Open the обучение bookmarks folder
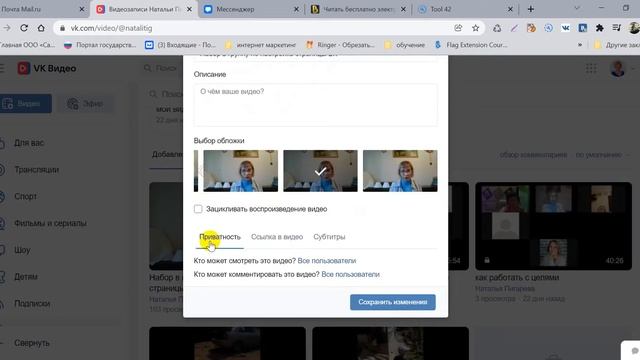Viewport: 640px width, 360px height. pyautogui.click(x=404, y=45)
